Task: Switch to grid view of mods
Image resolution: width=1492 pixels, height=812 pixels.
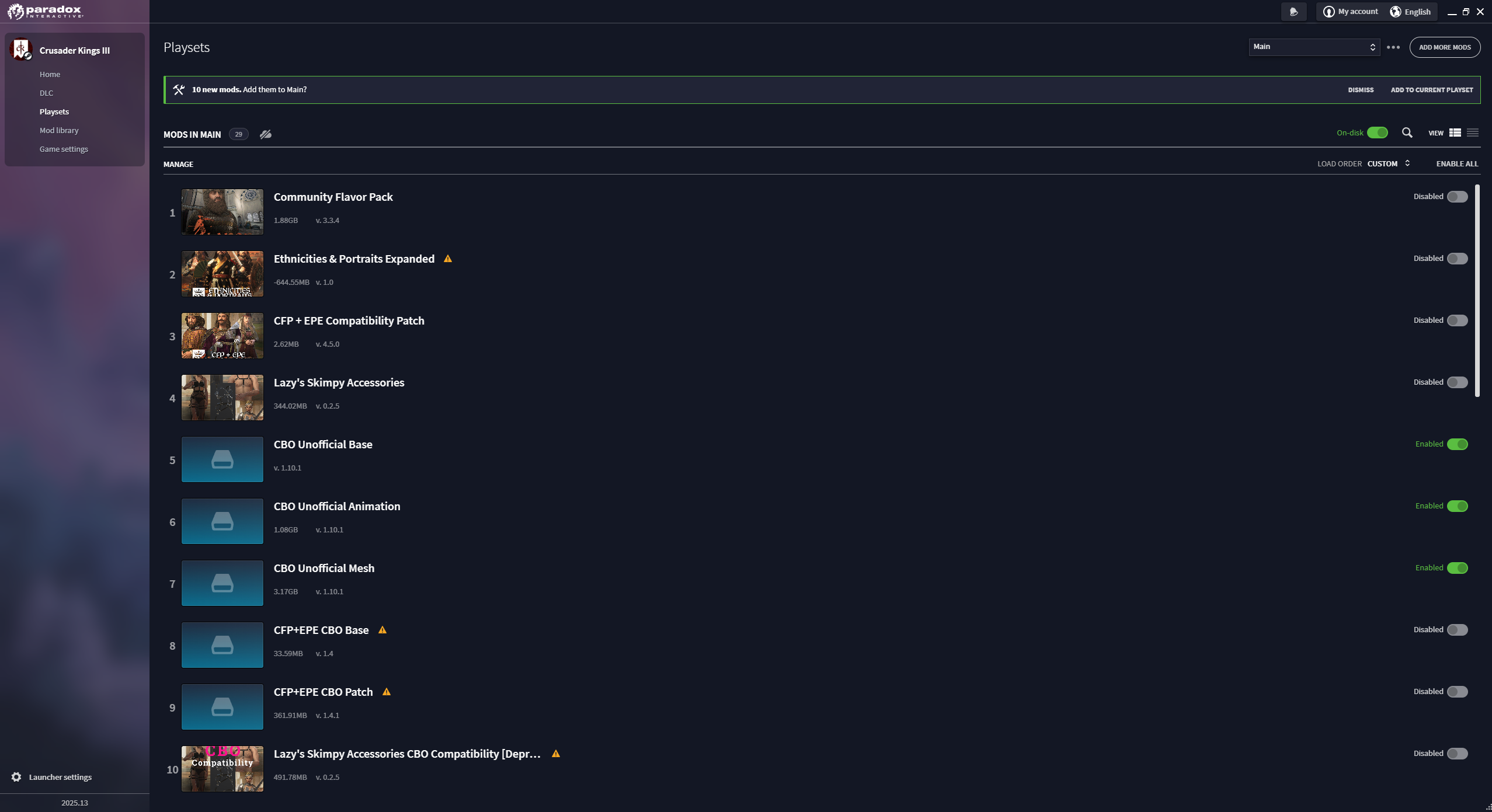Action: click(x=1455, y=133)
